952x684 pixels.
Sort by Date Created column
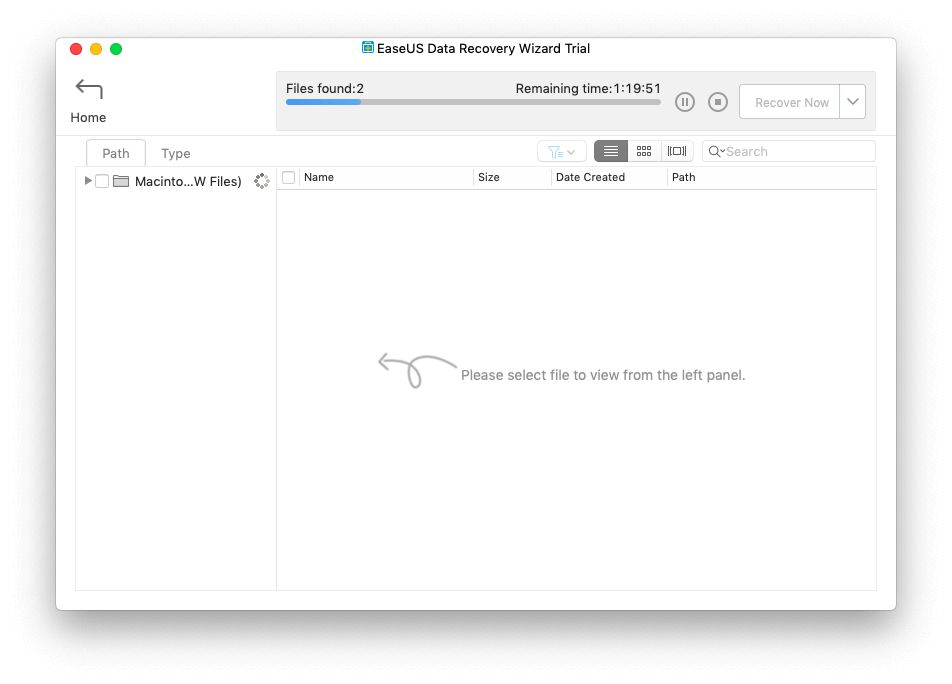click(608, 177)
